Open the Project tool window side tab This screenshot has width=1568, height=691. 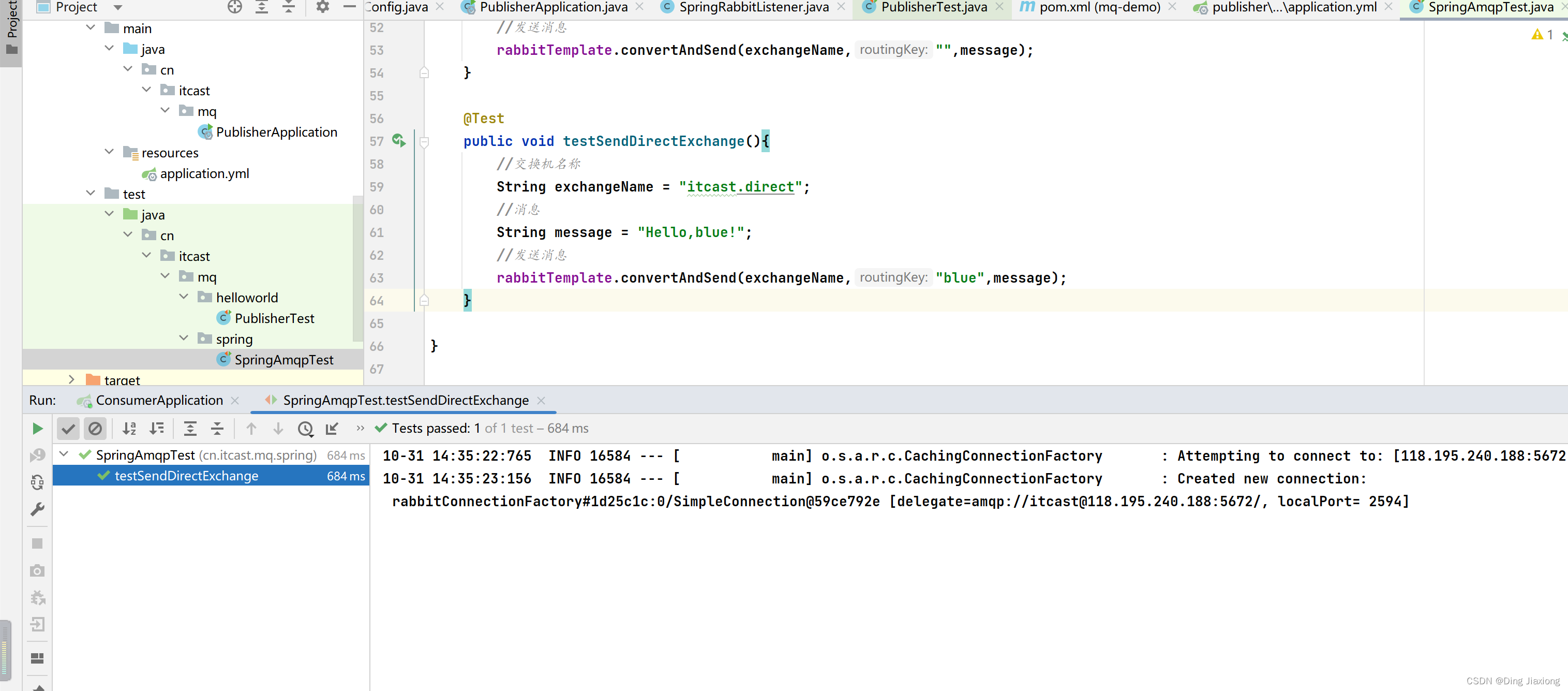coord(11,28)
